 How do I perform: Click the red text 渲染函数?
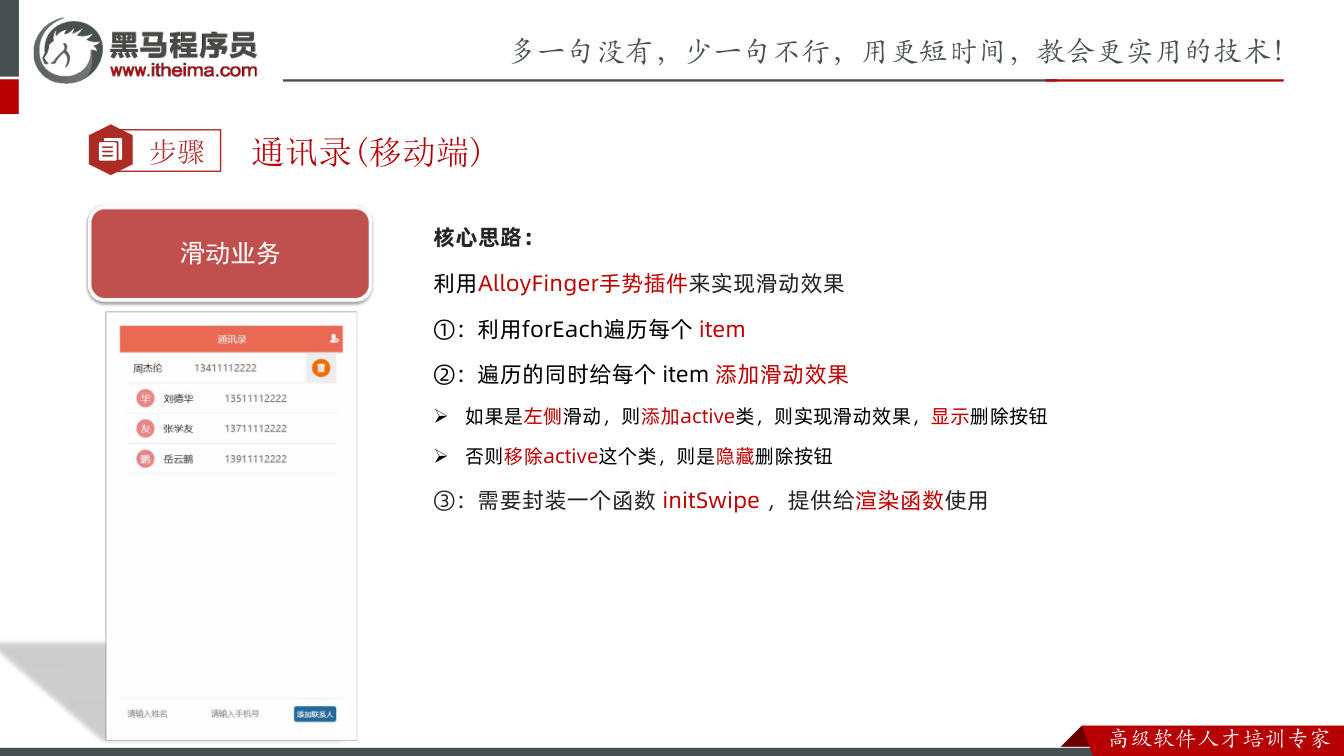click(900, 500)
